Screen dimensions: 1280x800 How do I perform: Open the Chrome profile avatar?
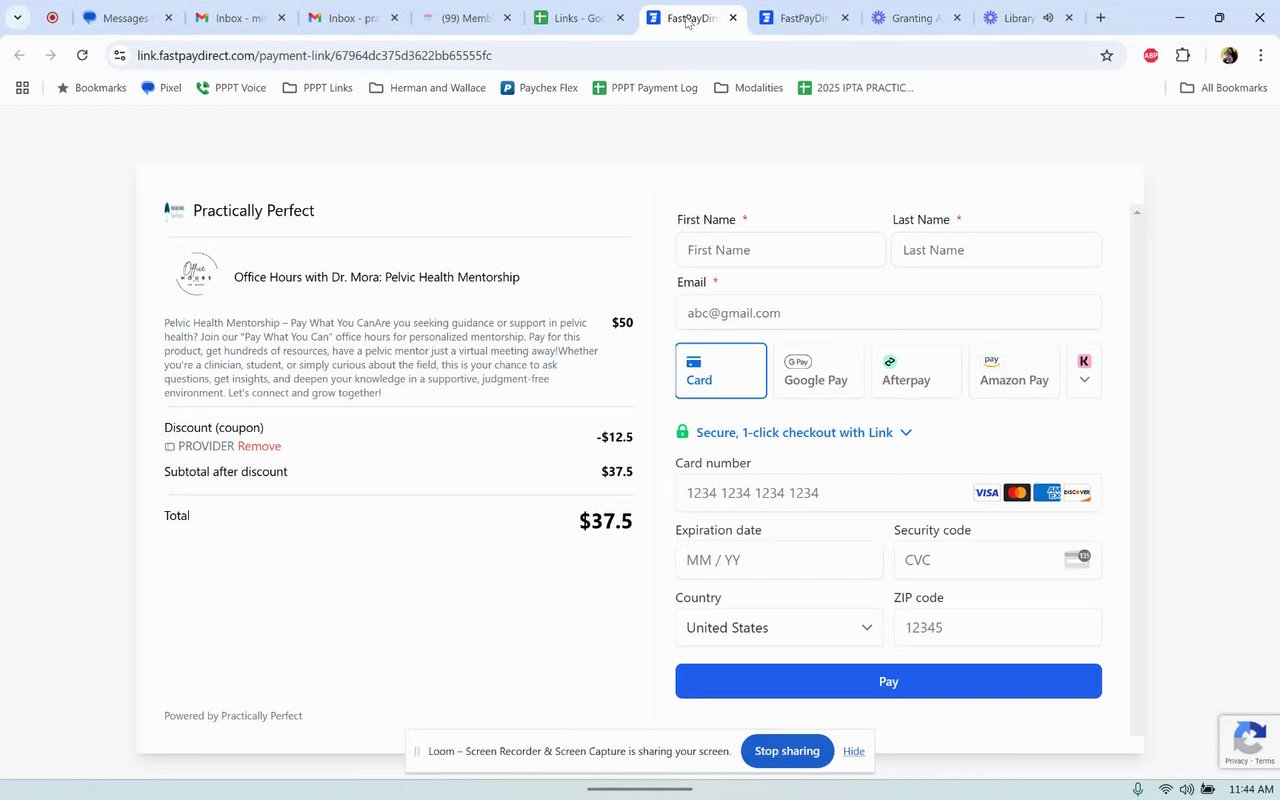1229,55
